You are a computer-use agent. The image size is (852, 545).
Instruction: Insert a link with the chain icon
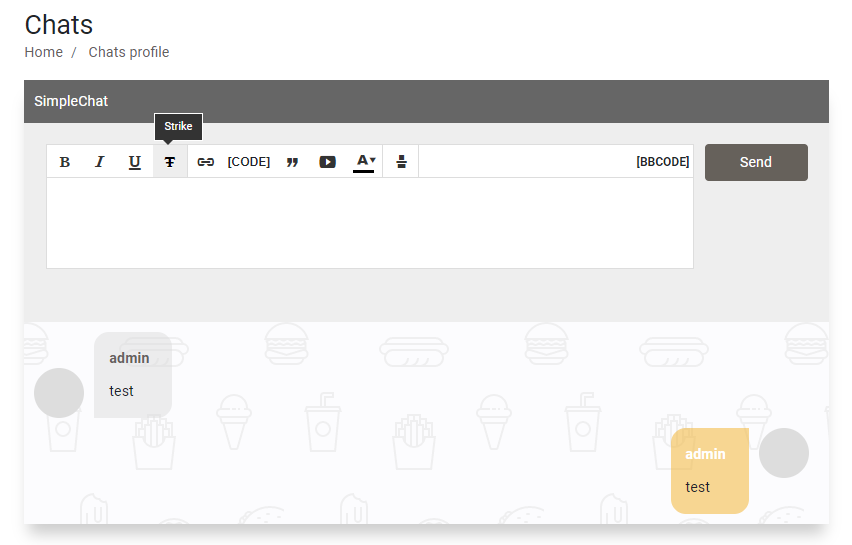[x=205, y=162]
